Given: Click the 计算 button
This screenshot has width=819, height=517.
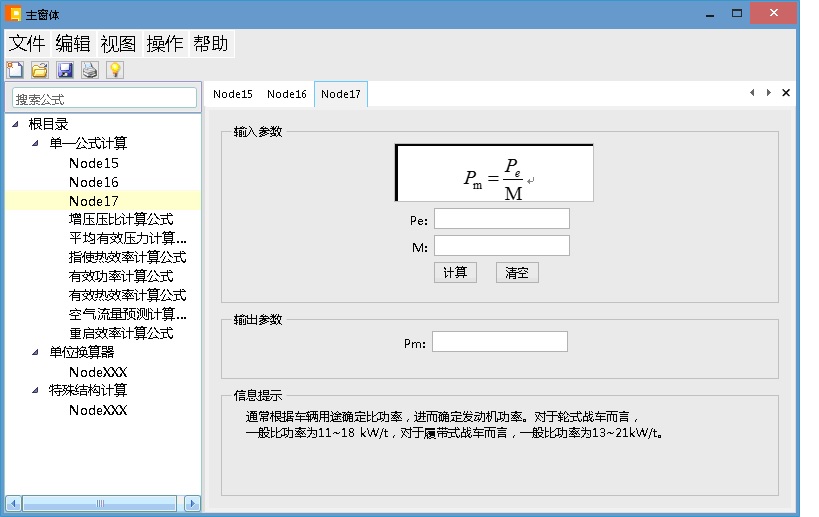Looking at the screenshot, I should pyautogui.click(x=455, y=273).
